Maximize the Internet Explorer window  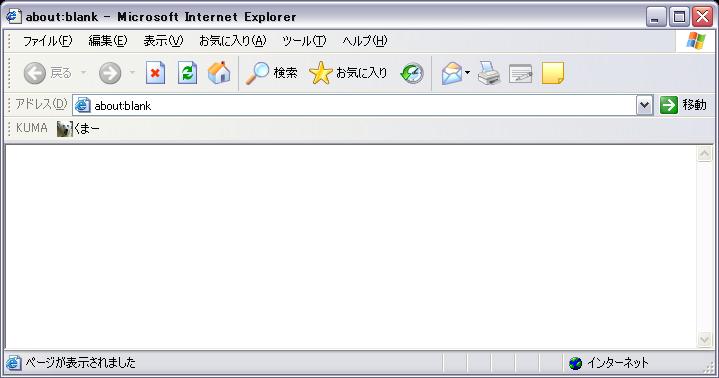679,17
